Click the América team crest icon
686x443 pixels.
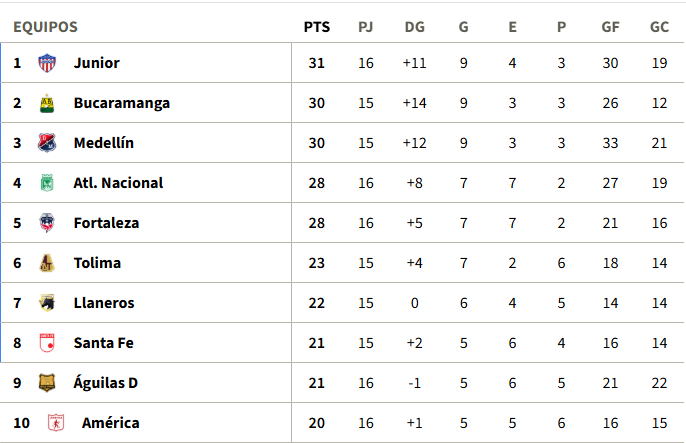pyautogui.click(x=56, y=423)
